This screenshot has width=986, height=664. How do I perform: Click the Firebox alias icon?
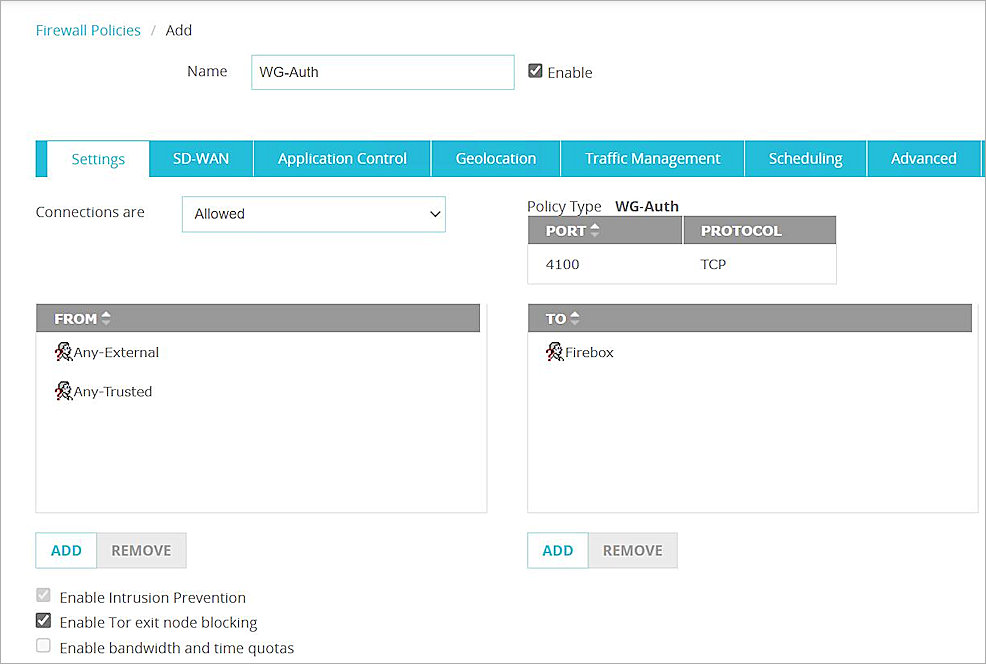point(554,351)
